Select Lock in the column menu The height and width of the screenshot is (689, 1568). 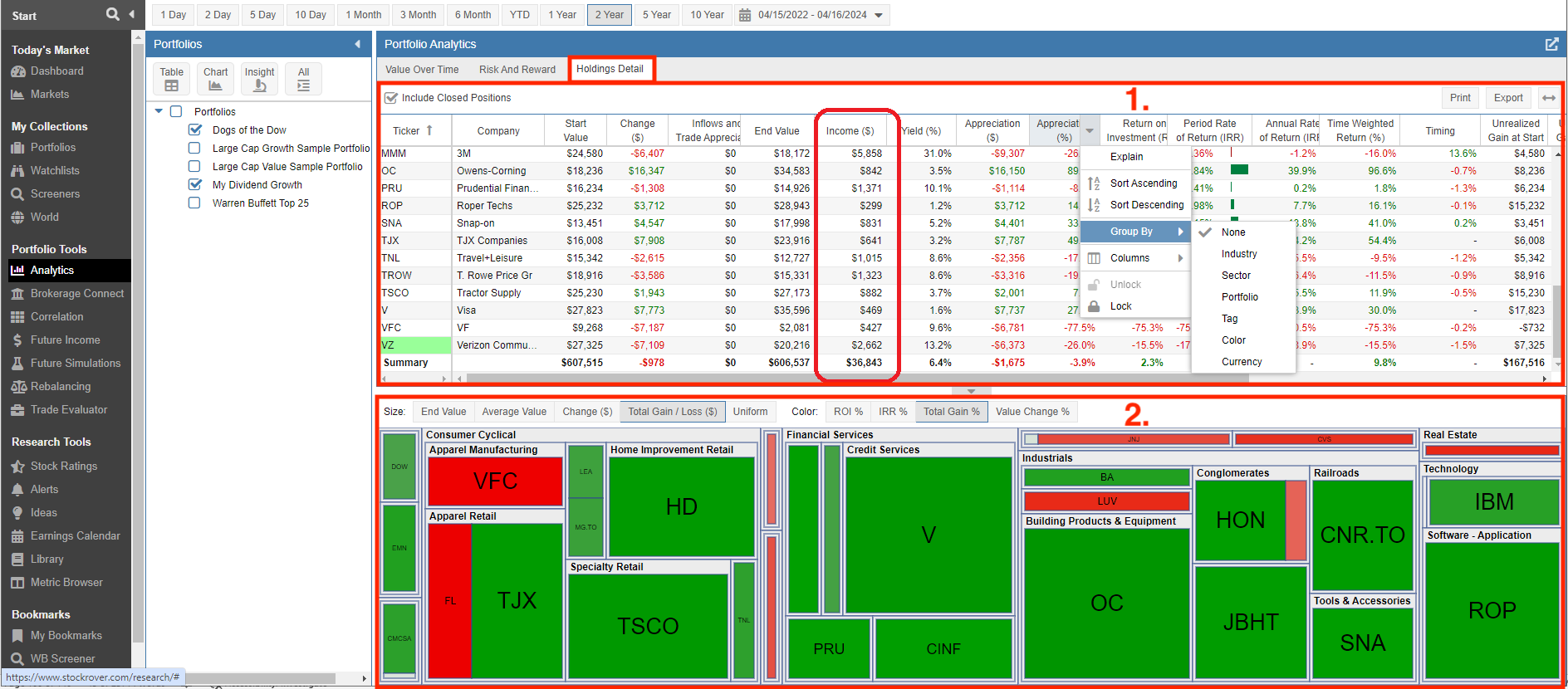coord(1135,306)
